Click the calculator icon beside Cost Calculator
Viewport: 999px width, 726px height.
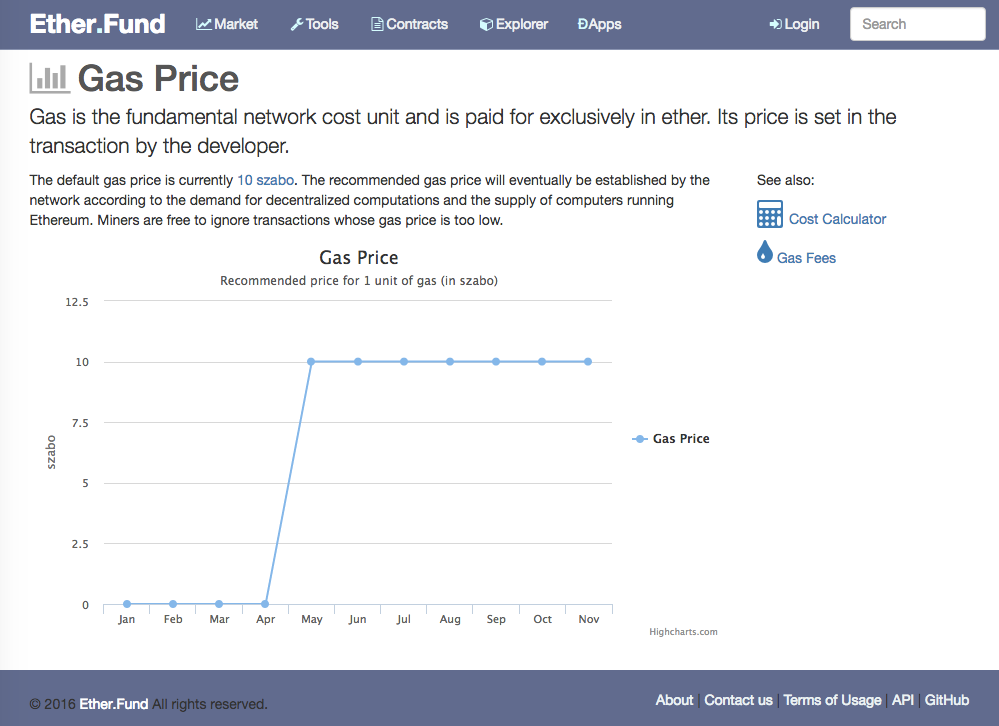[770, 215]
